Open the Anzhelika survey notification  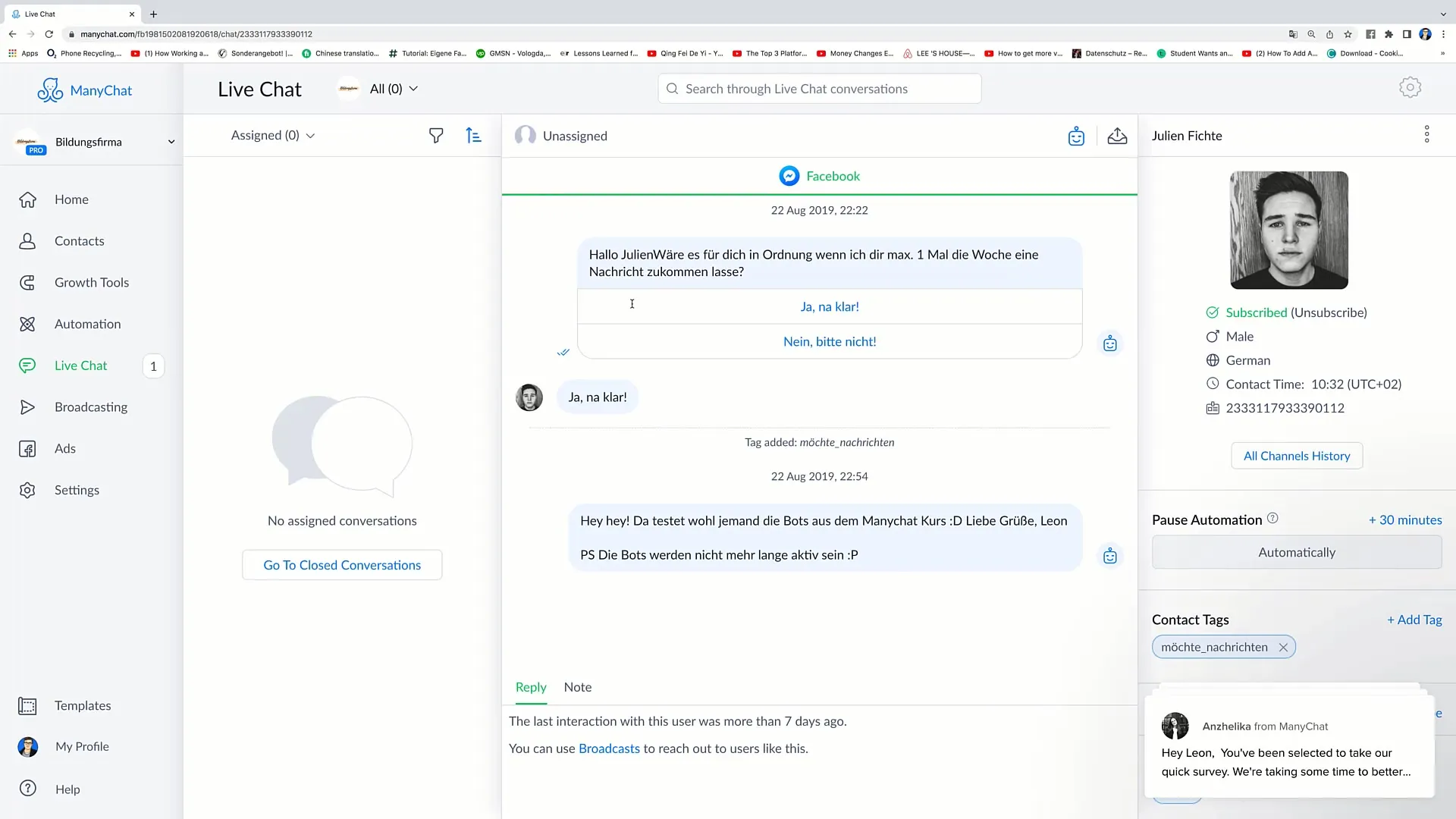[x=1289, y=747]
